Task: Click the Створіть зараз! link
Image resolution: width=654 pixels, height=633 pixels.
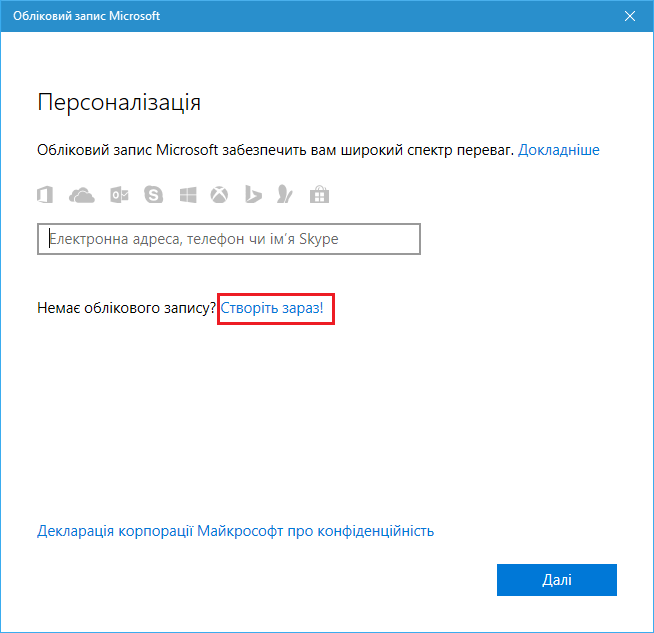Action: click(272, 308)
